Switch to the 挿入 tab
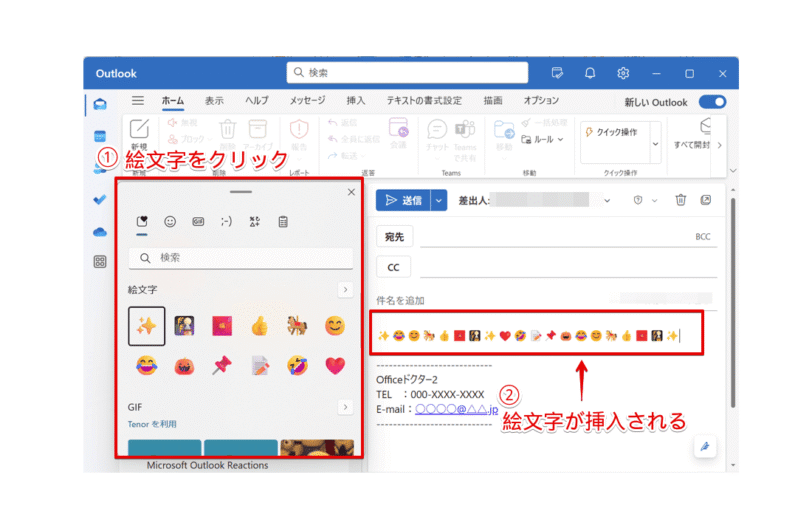Image resolution: width=812 pixels, height=517 pixels. [x=356, y=100]
